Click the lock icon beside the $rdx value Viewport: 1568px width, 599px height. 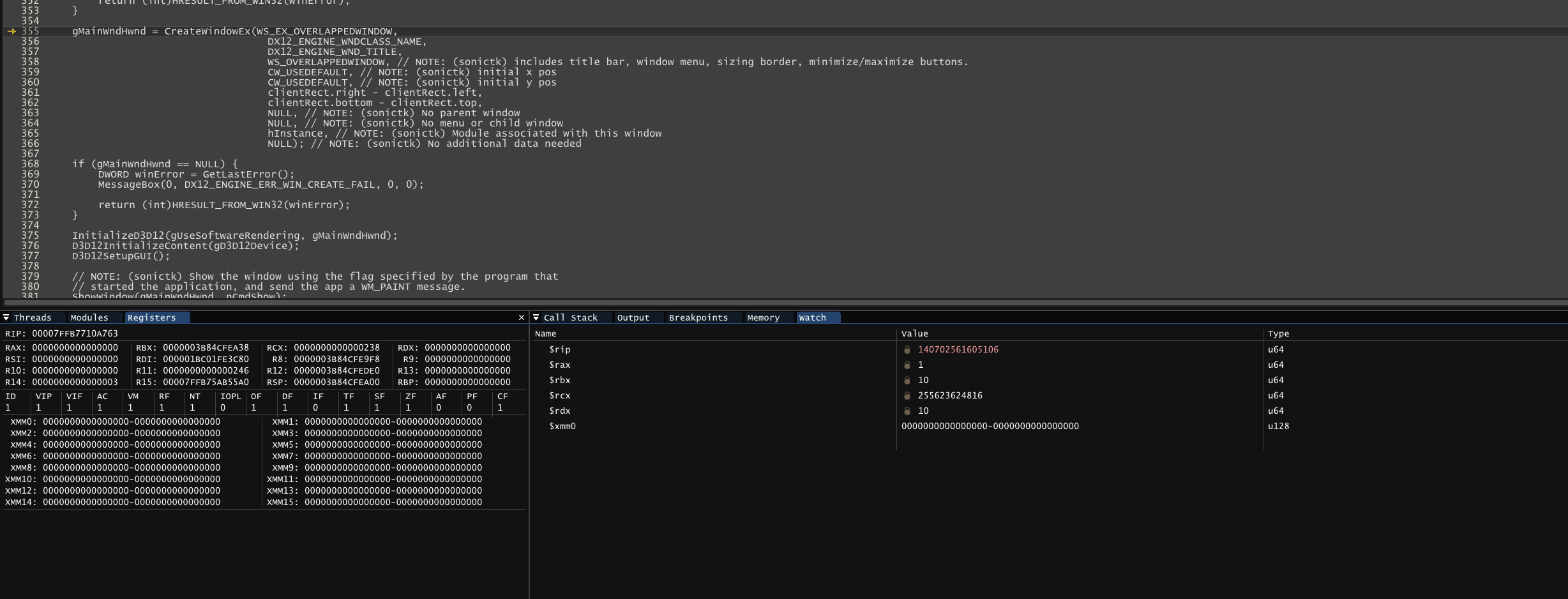(x=907, y=411)
